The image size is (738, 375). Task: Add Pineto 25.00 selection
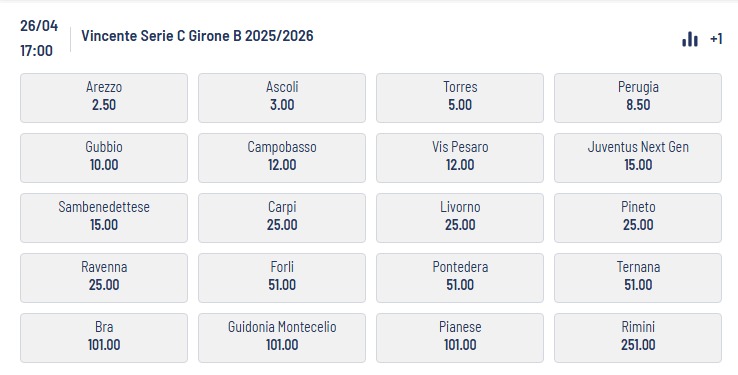coord(638,218)
